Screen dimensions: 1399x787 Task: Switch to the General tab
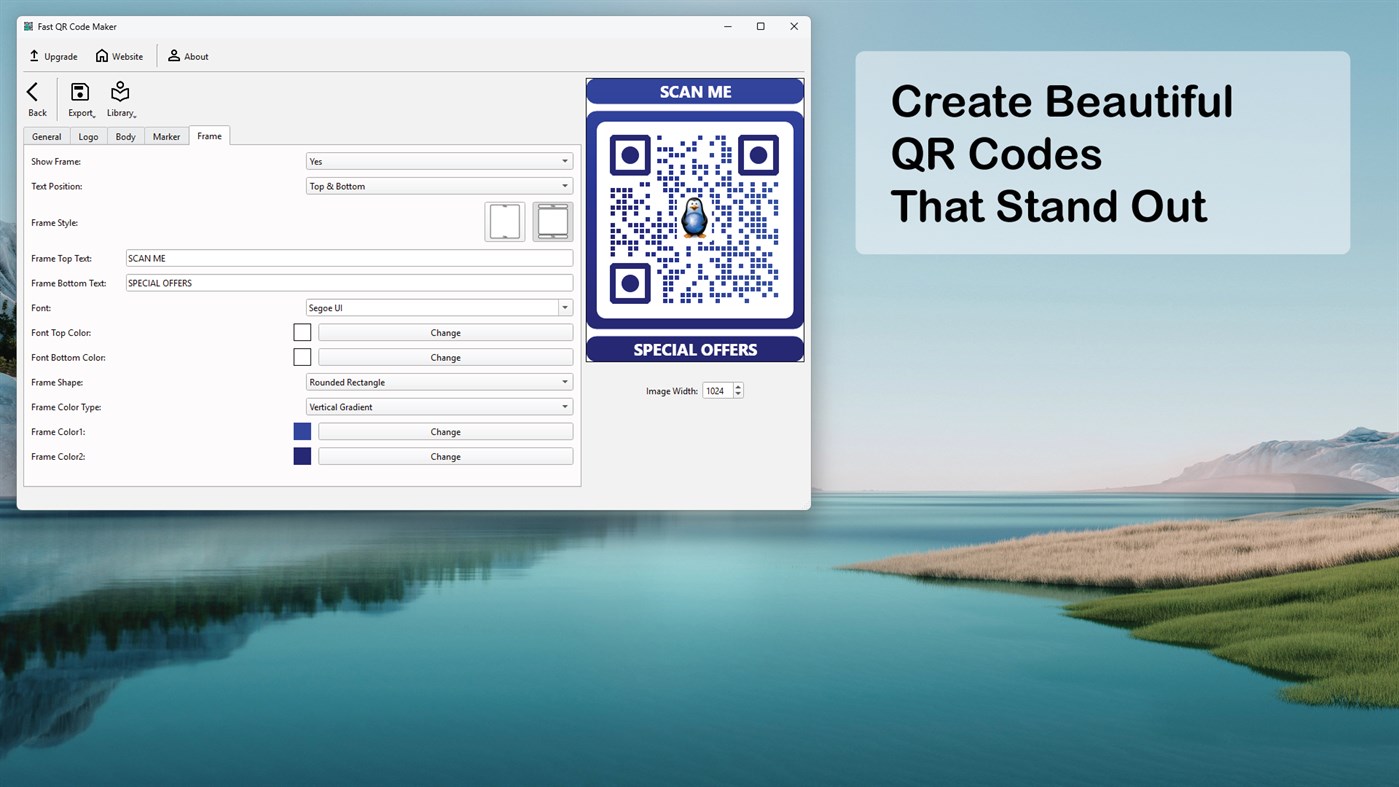click(46, 136)
